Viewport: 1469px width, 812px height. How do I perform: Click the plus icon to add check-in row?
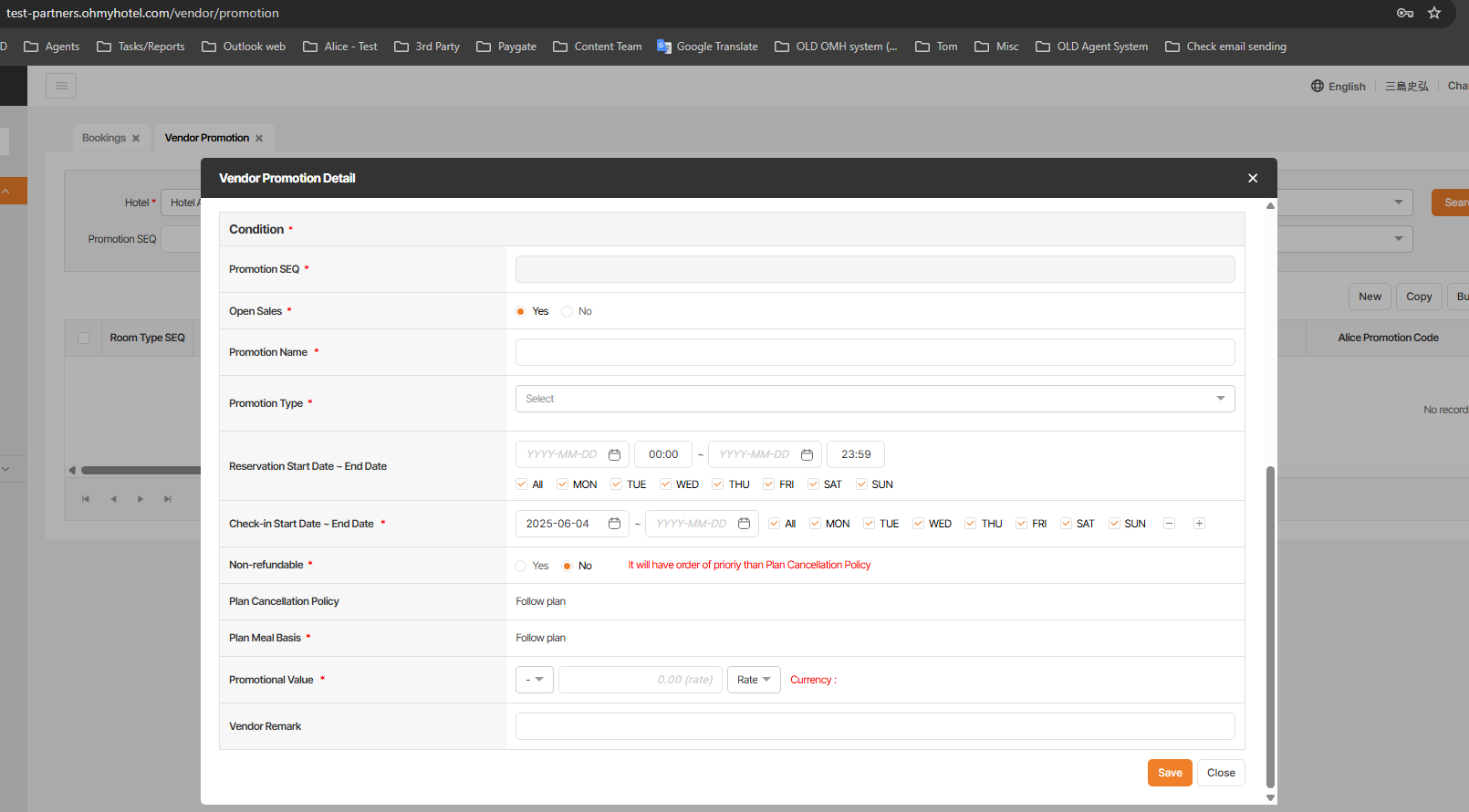click(x=1199, y=524)
